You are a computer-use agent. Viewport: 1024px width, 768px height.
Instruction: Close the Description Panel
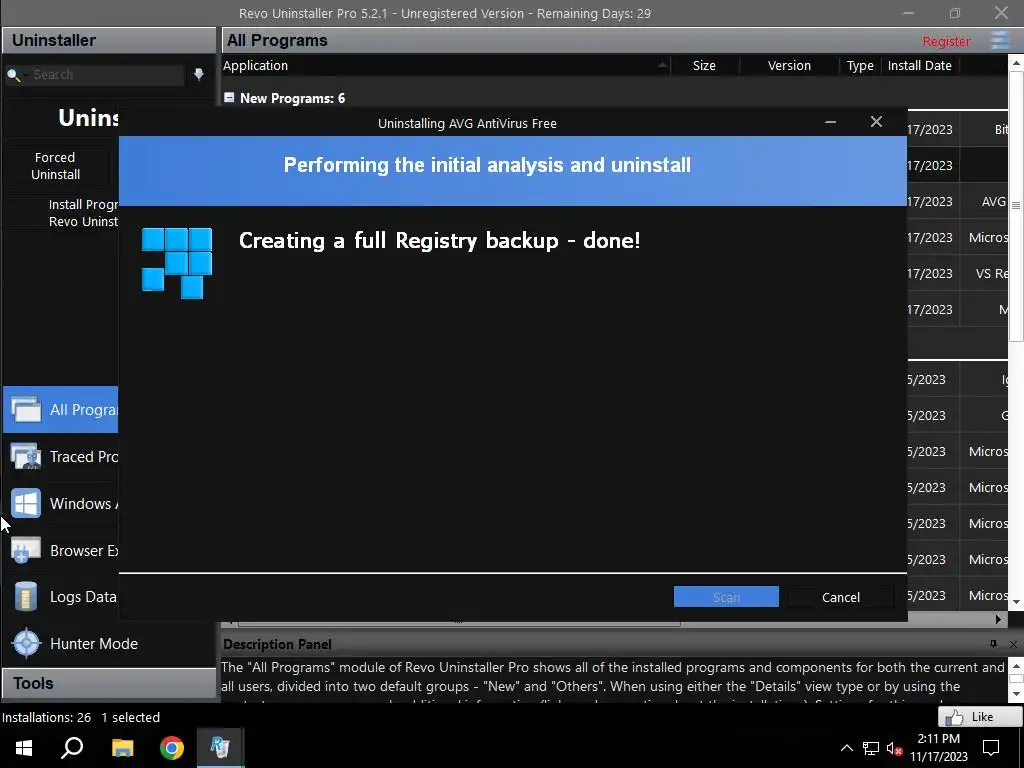pyautogui.click(x=1013, y=644)
